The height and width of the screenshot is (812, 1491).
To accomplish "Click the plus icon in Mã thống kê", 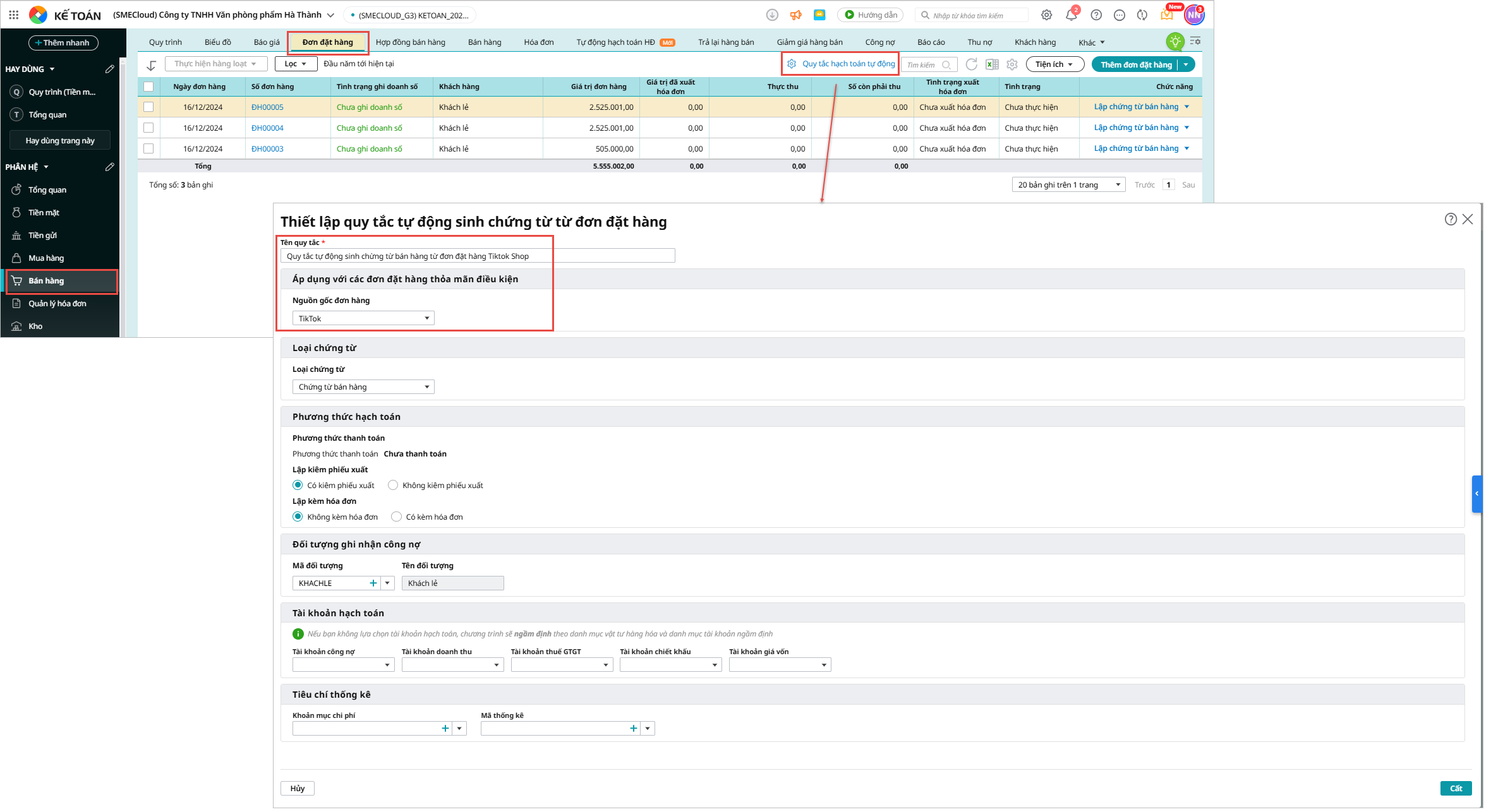I will click(x=634, y=729).
